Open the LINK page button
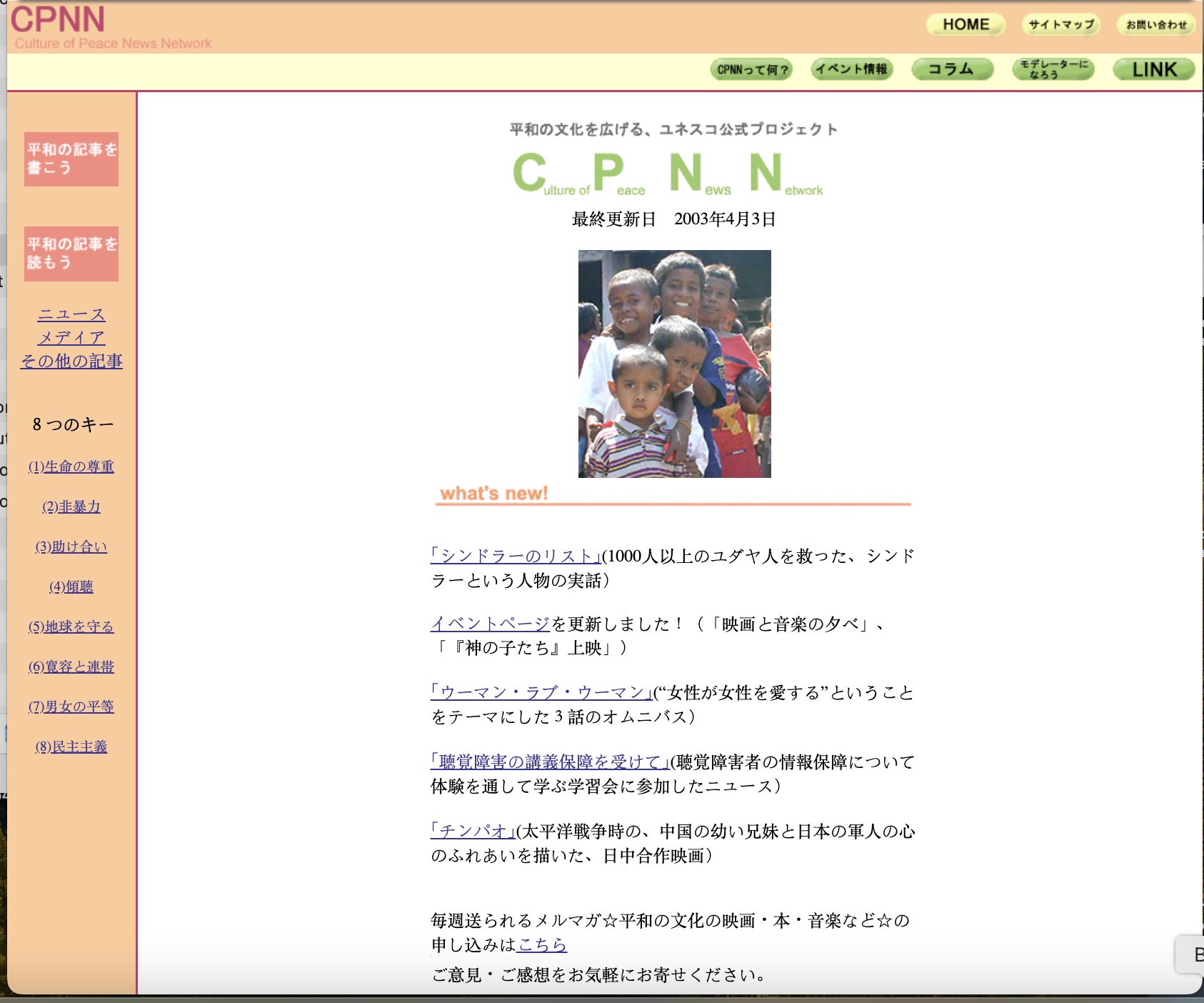The height and width of the screenshot is (1003, 1204). click(x=1153, y=69)
